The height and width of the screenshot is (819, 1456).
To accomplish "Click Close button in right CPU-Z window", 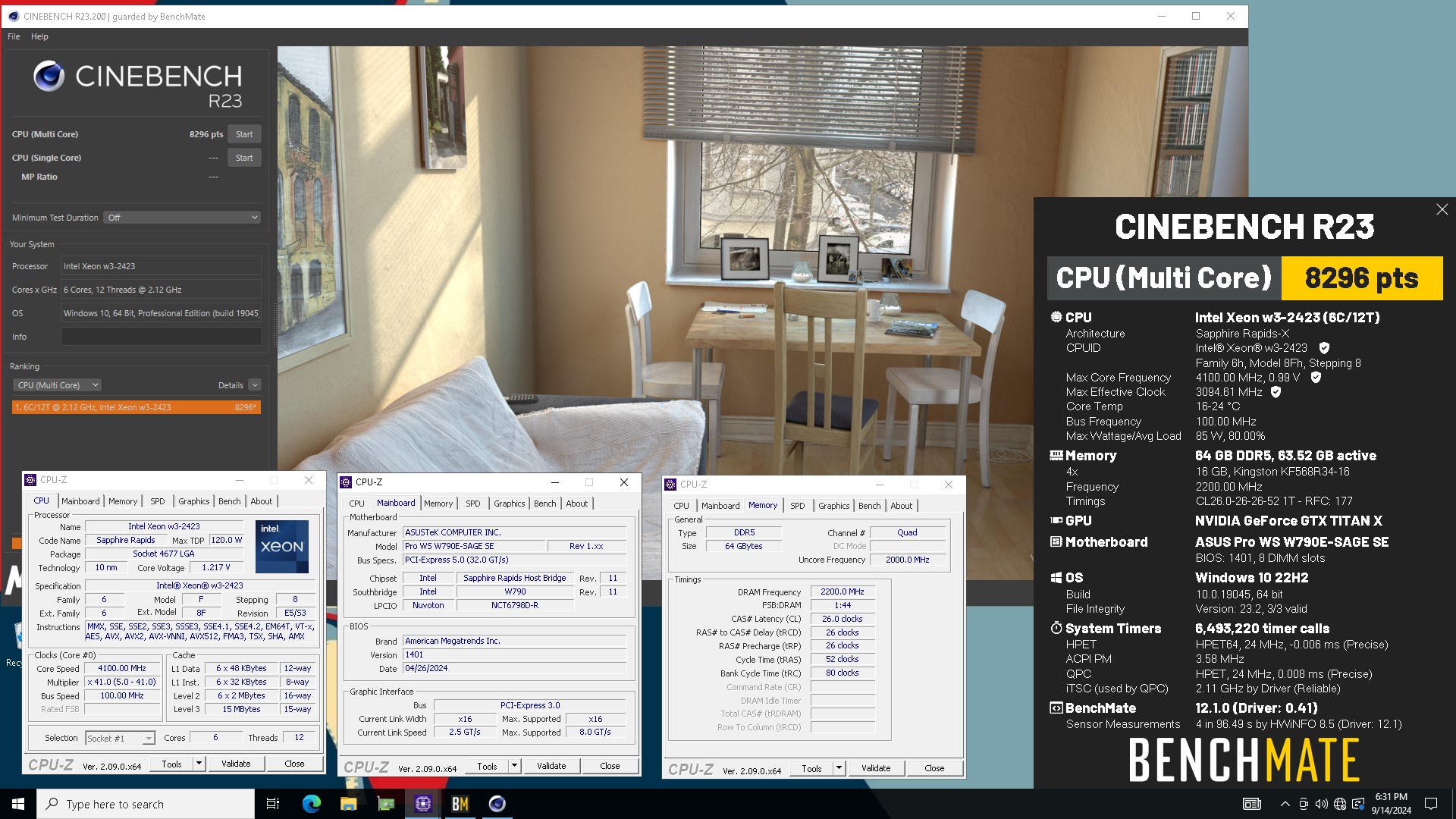I will click(x=934, y=768).
